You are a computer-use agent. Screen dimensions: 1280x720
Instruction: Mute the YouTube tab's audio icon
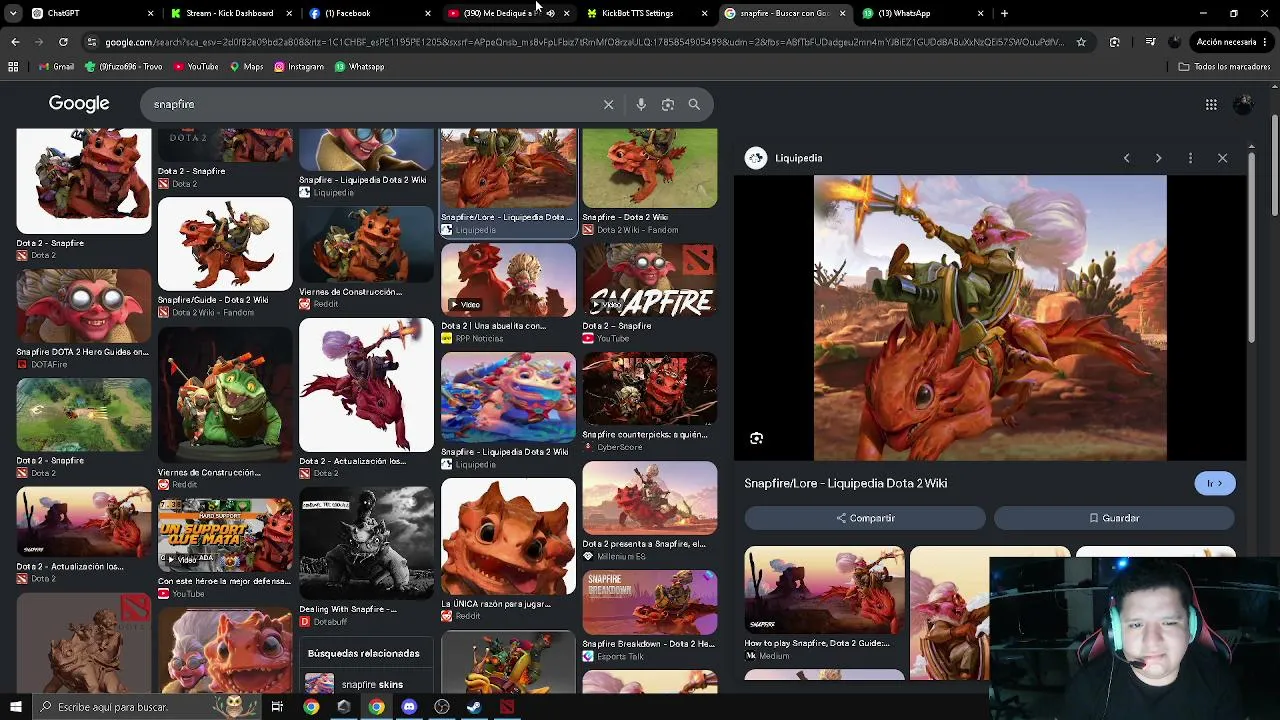pyautogui.click(x=550, y=13)
